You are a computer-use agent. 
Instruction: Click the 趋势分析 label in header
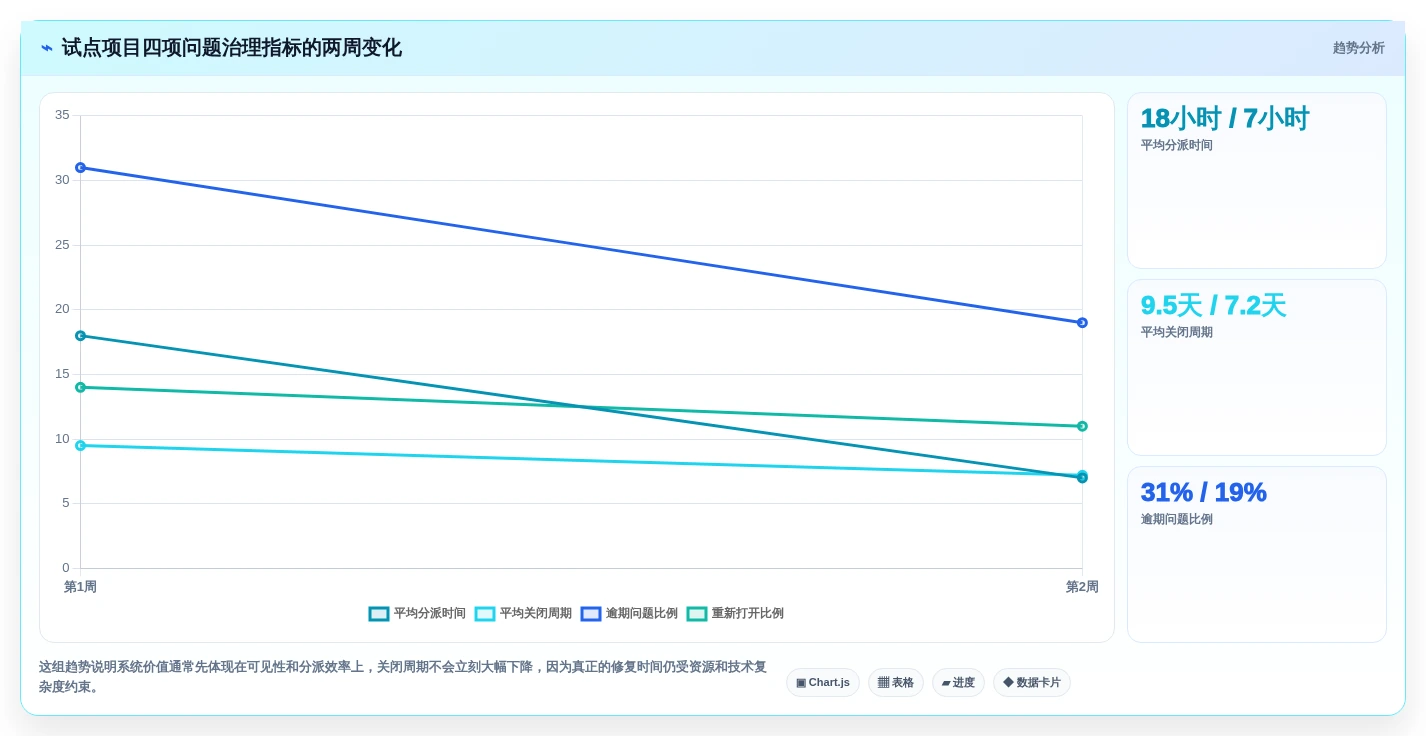tap(1358, 48)
